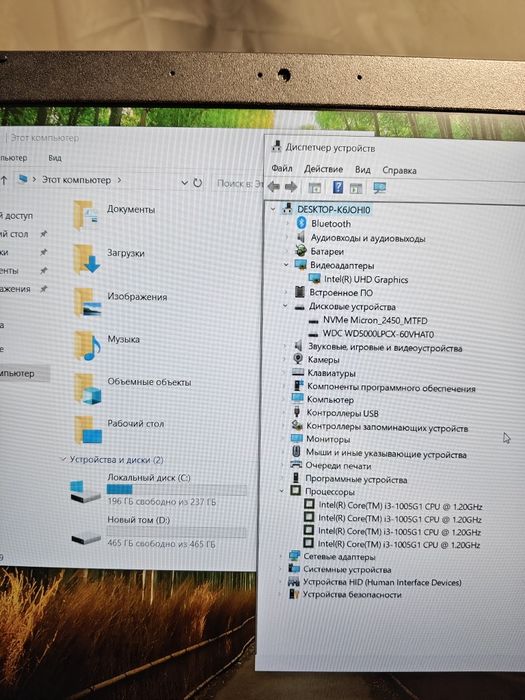Open the Документы folder in Explorer
This screenshot has height=700, width=525.
coord(131,209)
